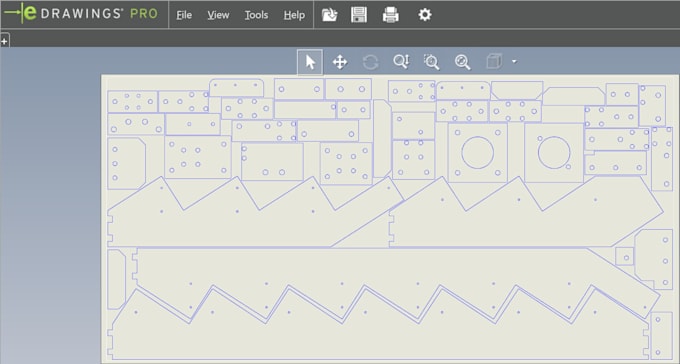Choose the Zoom in/out tool
This screenshot has height=364, width=680.
401,62
